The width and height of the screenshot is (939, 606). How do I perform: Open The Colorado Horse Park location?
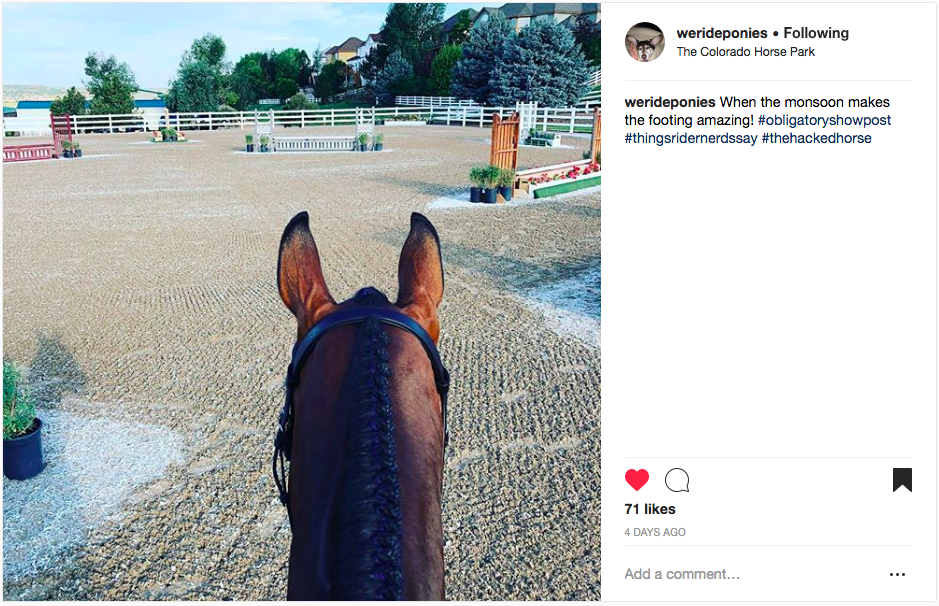[x=746, y=52]
